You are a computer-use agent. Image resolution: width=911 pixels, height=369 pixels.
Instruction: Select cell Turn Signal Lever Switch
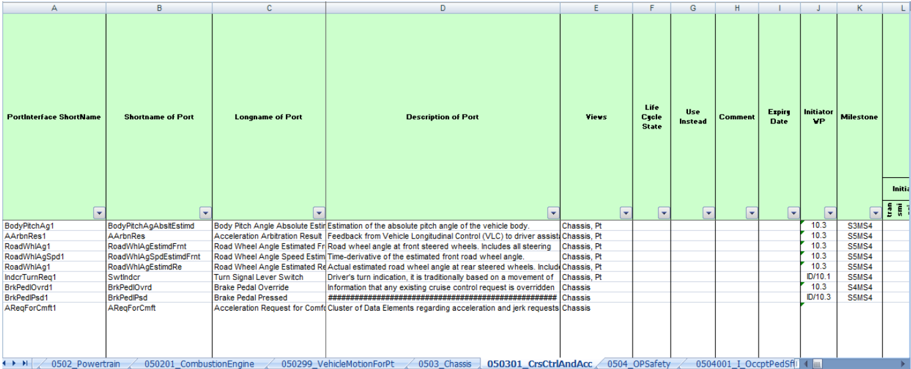point(269,277)
